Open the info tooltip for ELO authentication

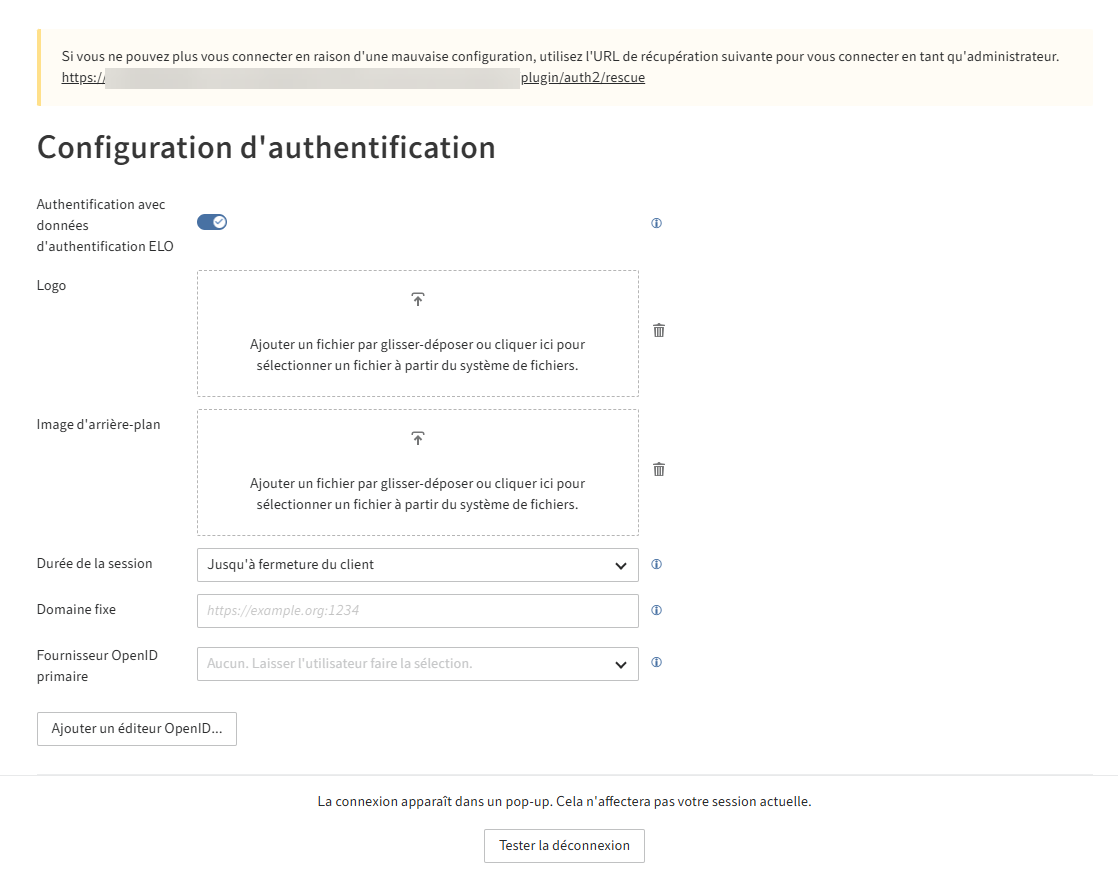[x=656, y=223]
